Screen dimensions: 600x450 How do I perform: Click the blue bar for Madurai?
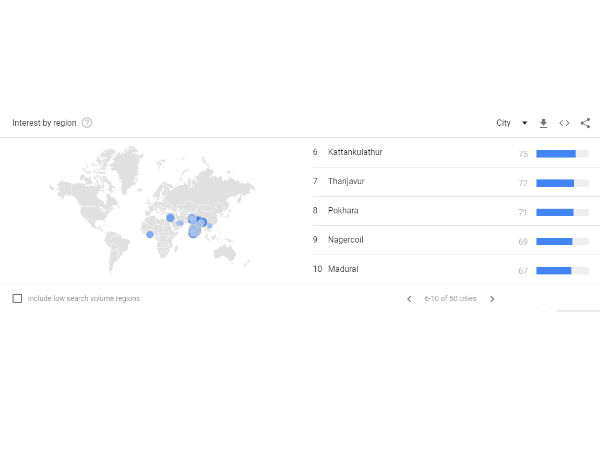tap(553, 271)
